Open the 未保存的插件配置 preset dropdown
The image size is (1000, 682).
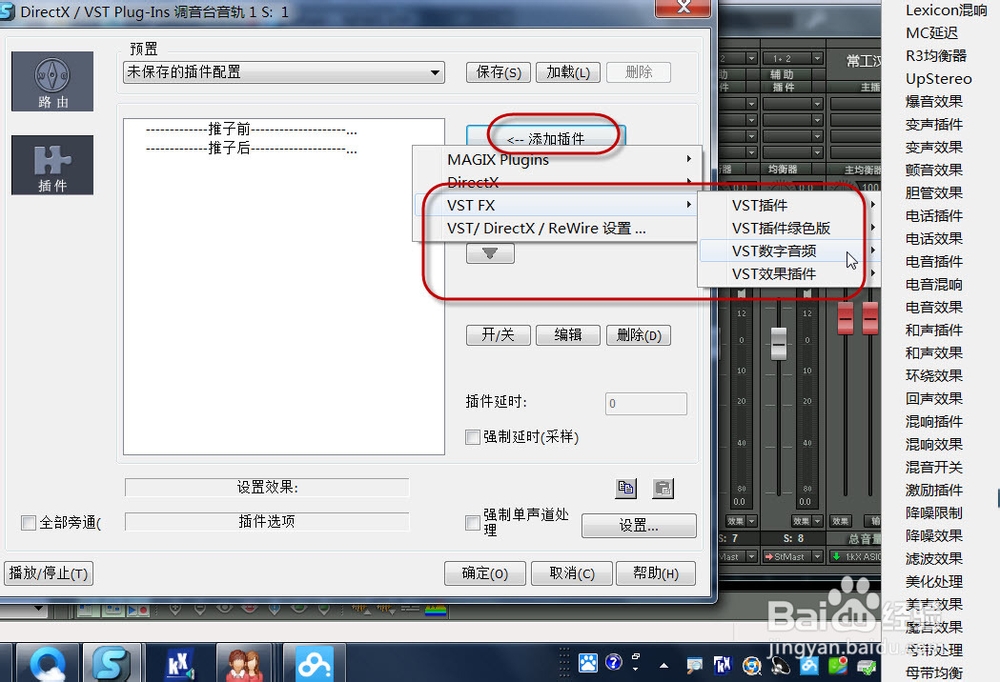point(435,72)
